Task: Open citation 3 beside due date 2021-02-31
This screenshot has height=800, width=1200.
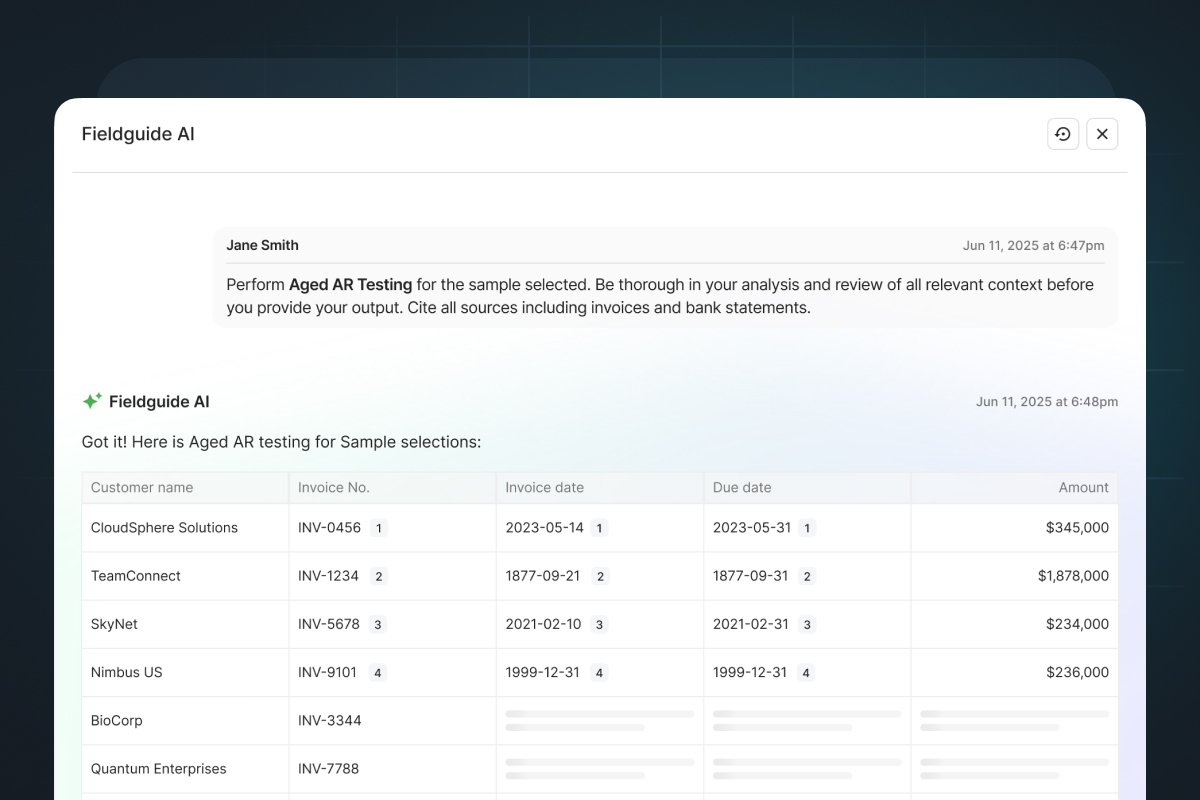Action: tap(807, 624)
